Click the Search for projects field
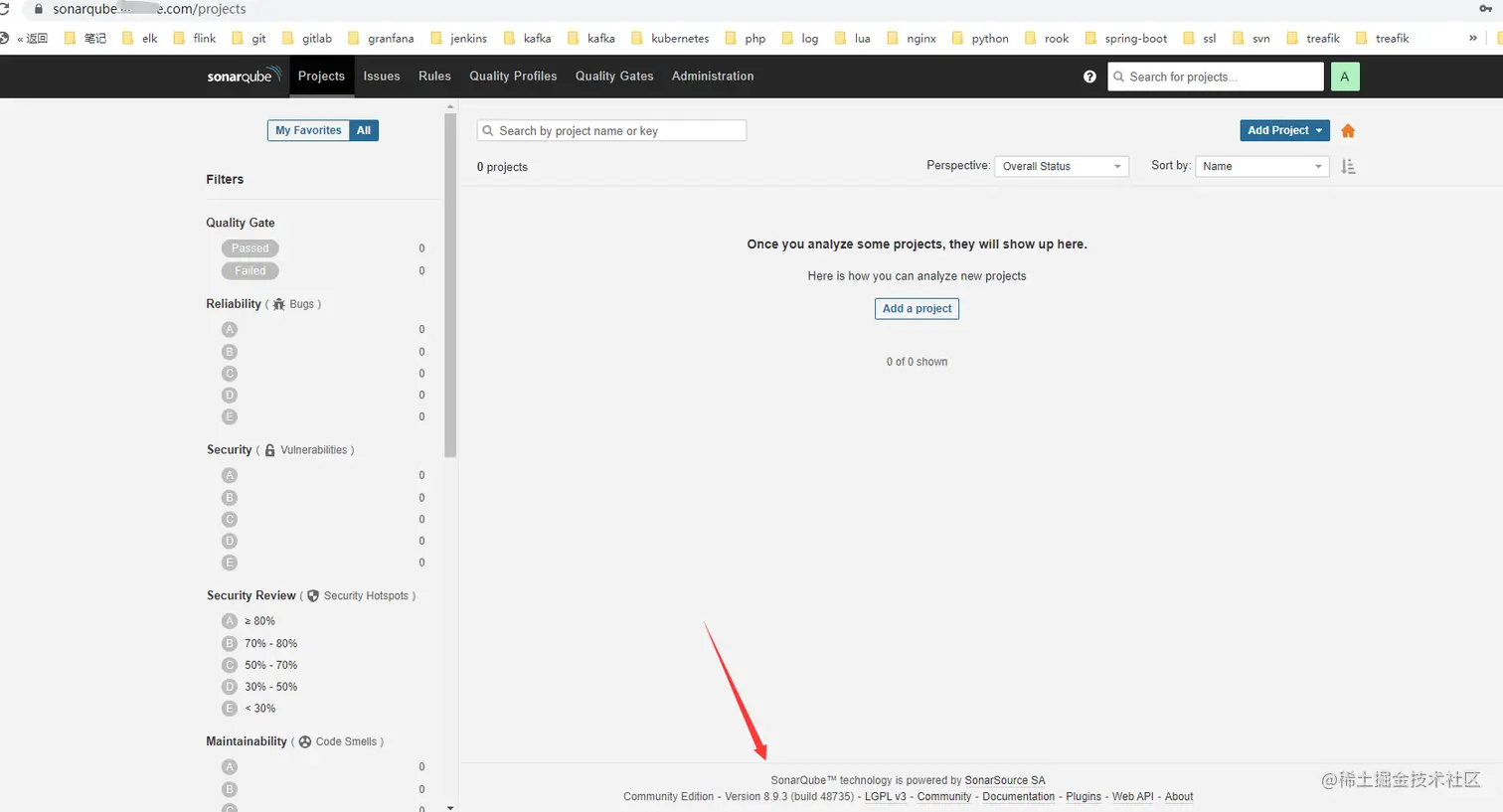This screenshot has height=812, width=1503. pos(1216,77)
